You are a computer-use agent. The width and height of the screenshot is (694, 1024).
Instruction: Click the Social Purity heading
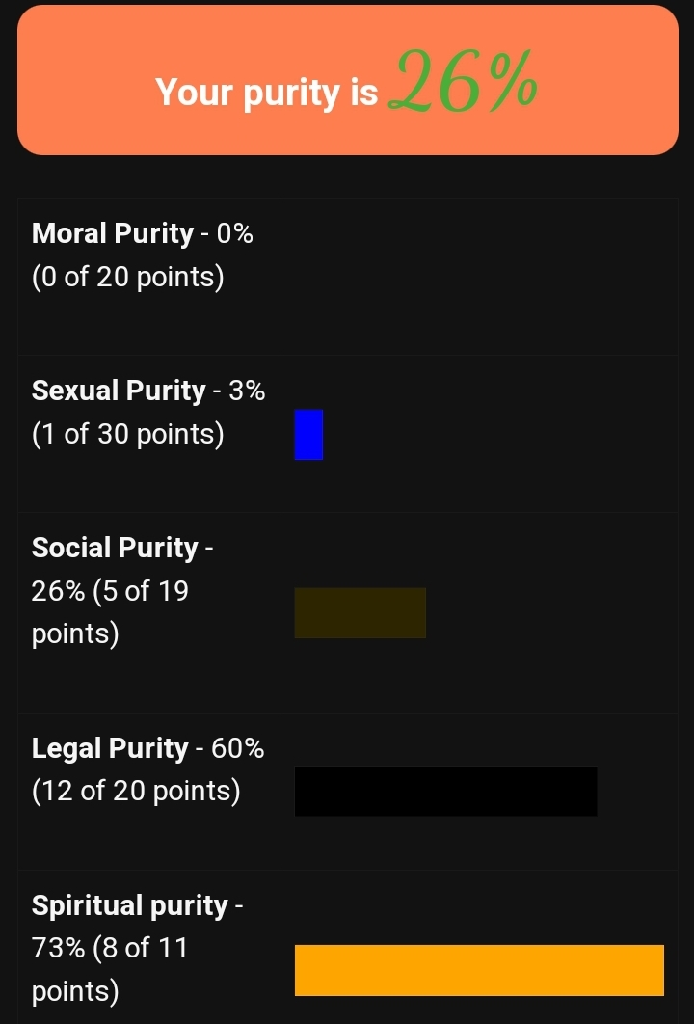click(115, 547)
